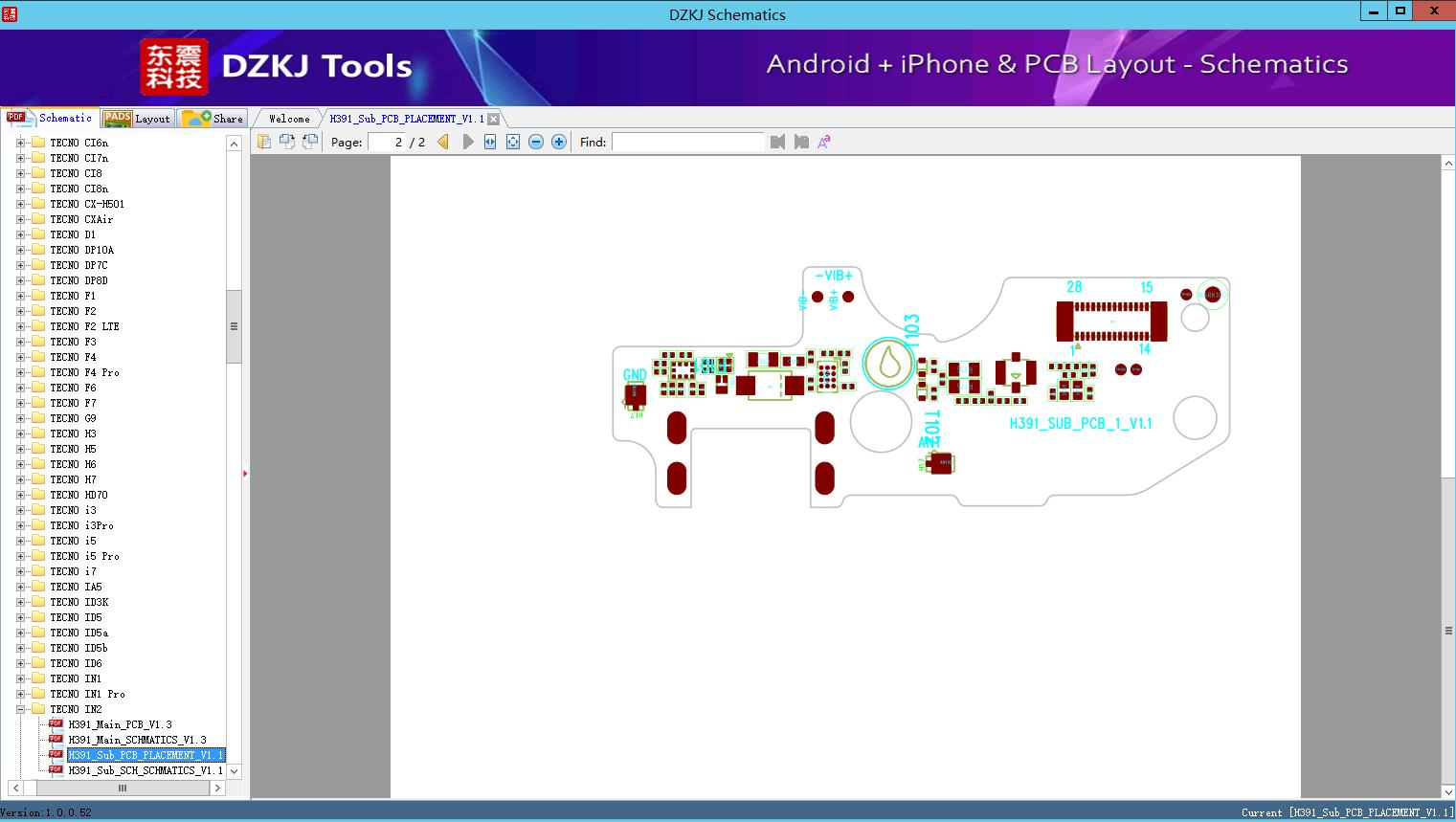
Task: Find previous match icon
Action: pyautogui.click(x=777, y=142)
